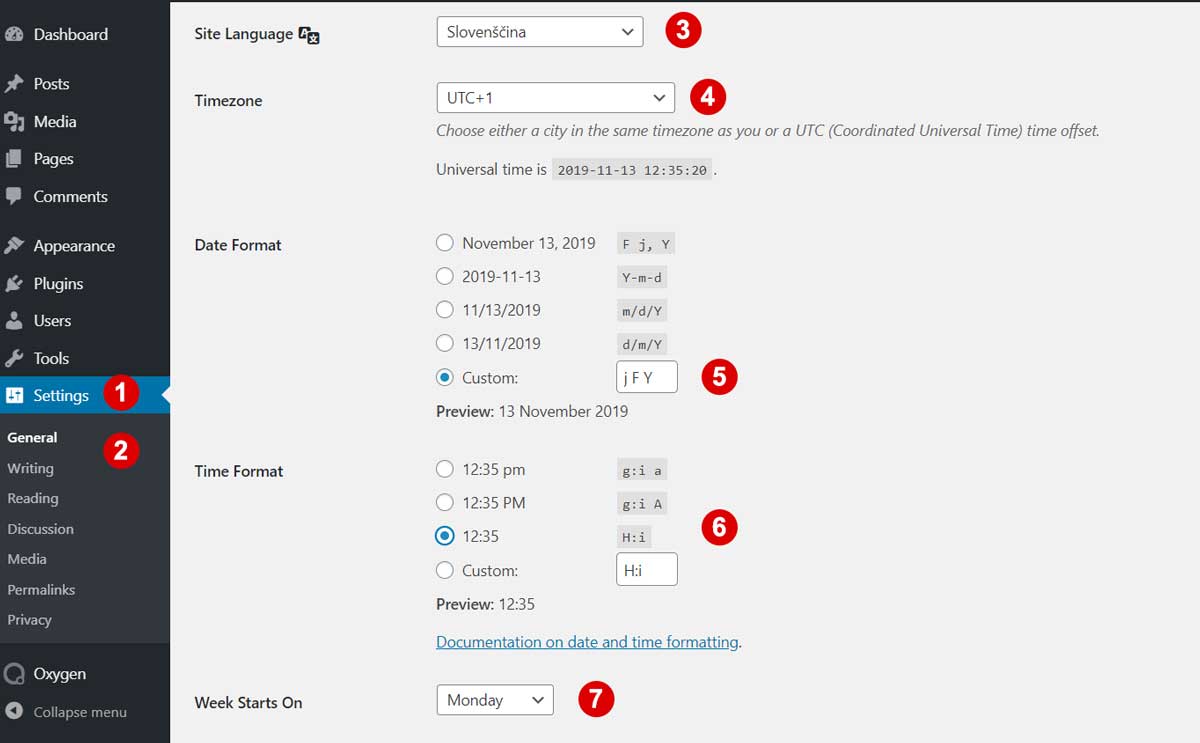
Task: Open the Permalinks settings submenu
Action: pos(41,590)
